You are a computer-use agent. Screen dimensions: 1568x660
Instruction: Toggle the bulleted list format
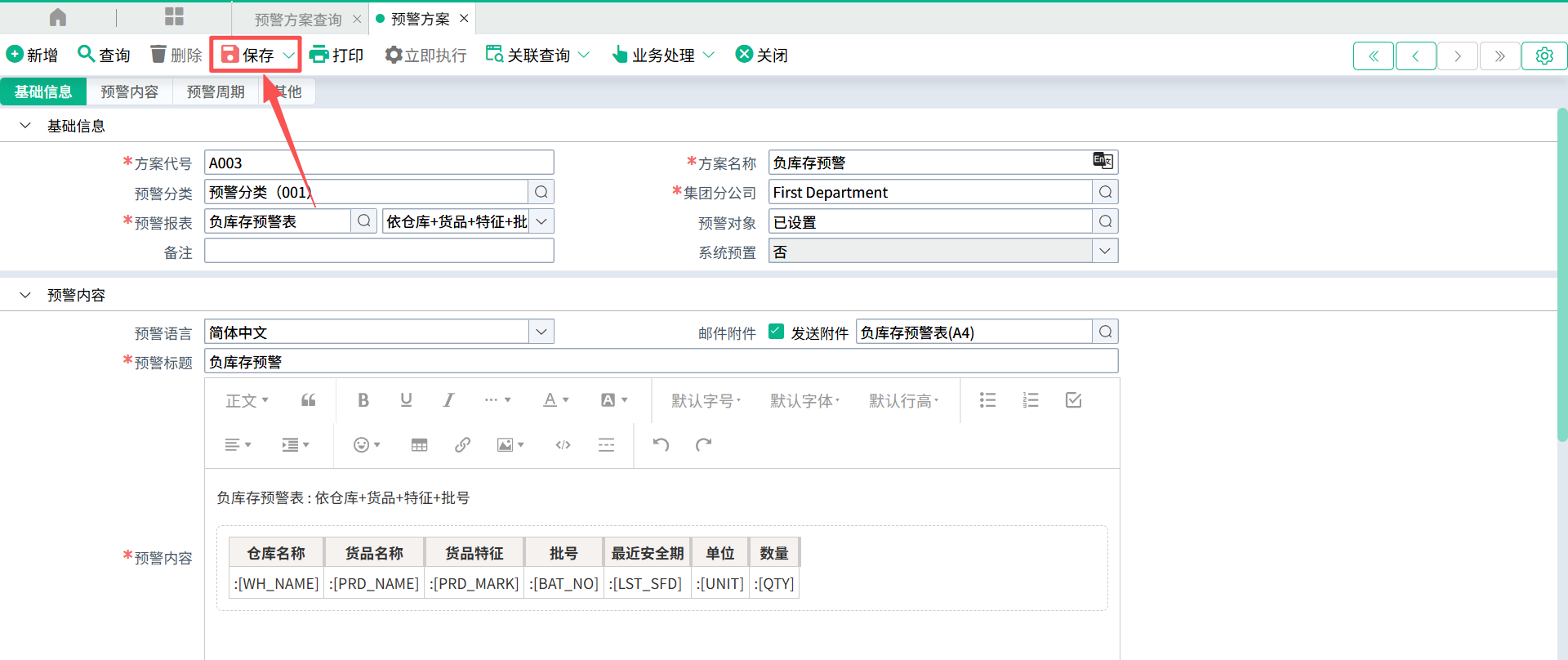click(x=987, y=400)
